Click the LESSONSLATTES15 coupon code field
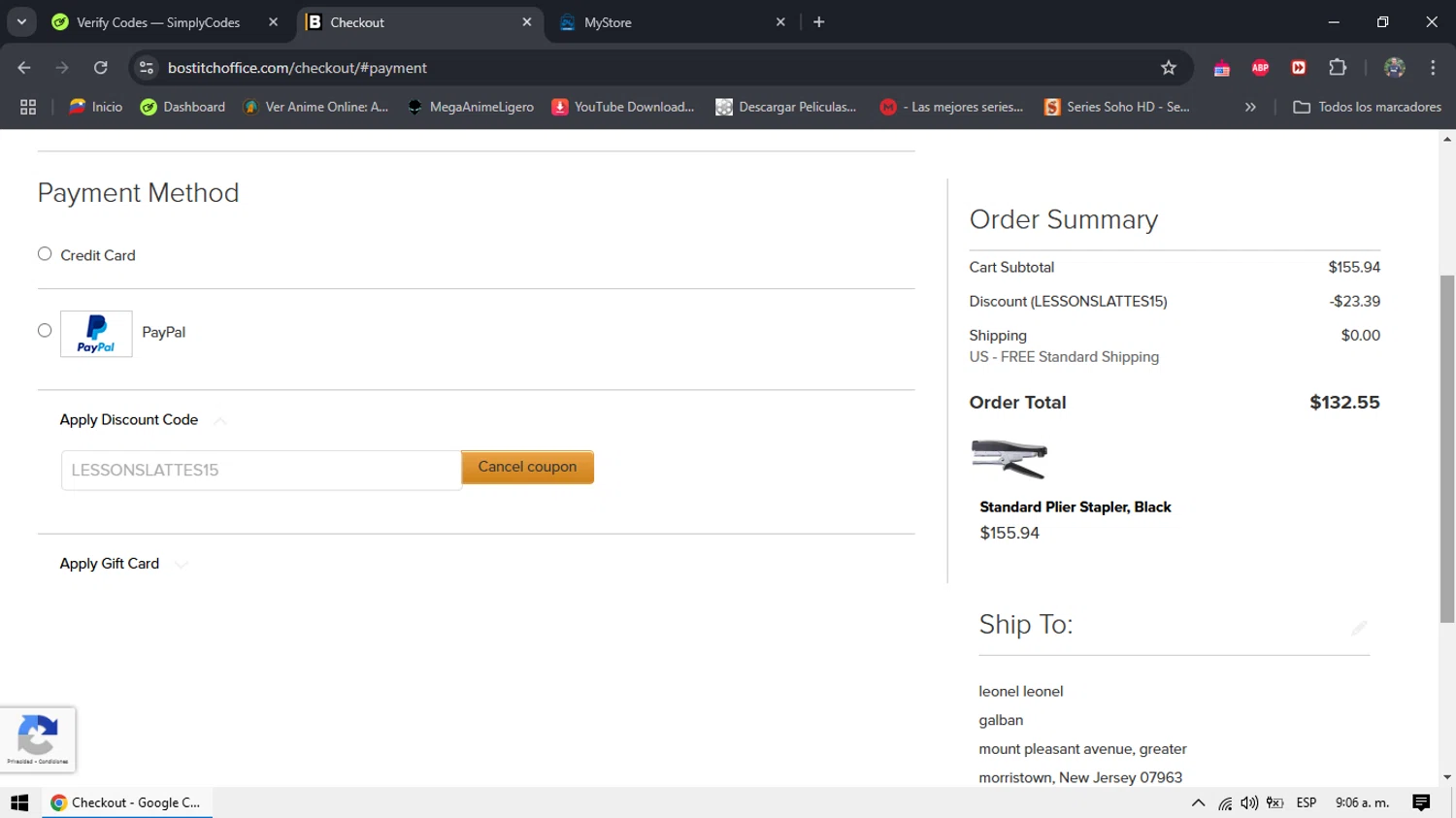1456x818 pixels. pos(261,470)
